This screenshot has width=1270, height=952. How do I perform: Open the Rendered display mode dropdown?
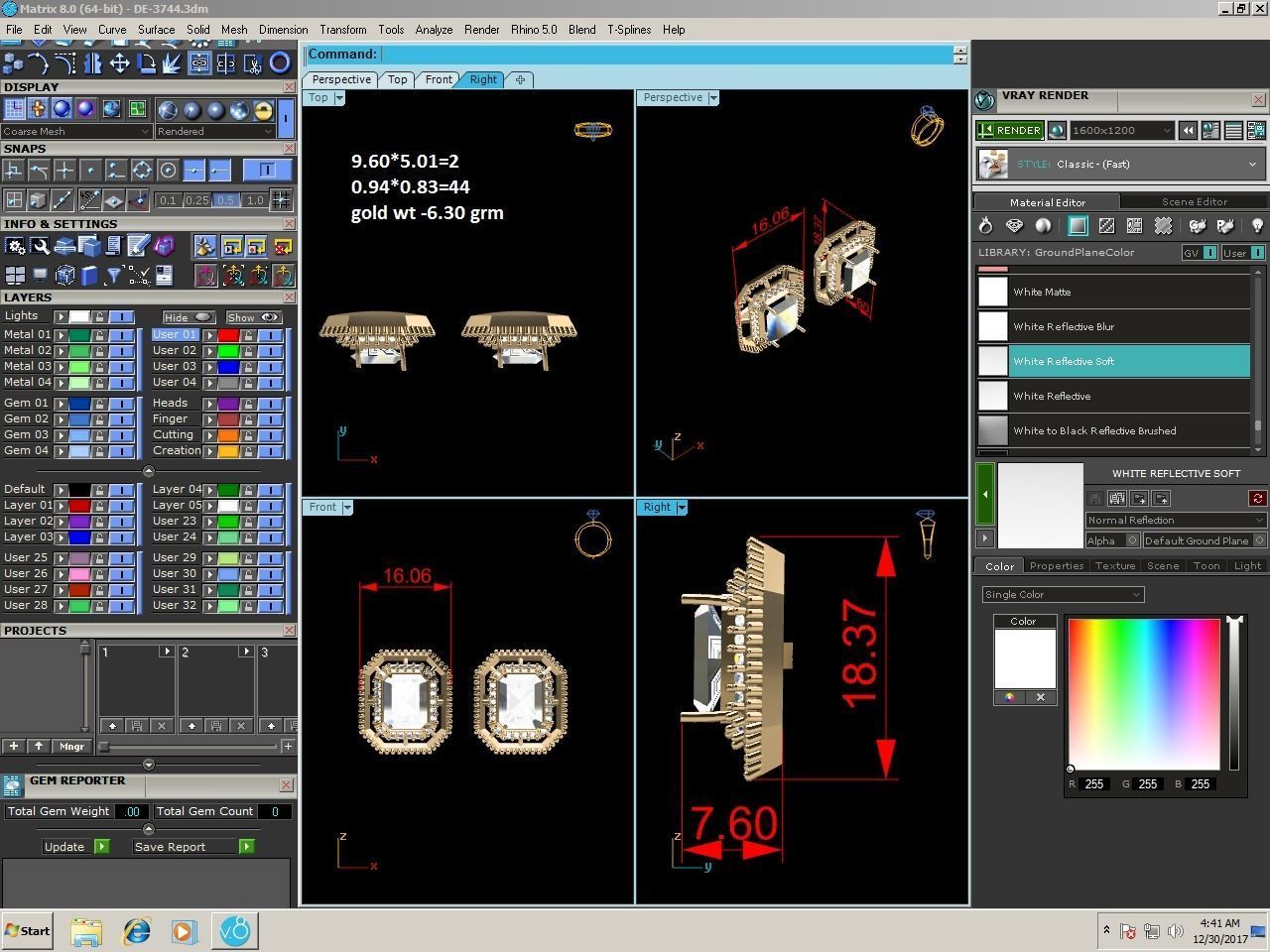tap(214, 131)
